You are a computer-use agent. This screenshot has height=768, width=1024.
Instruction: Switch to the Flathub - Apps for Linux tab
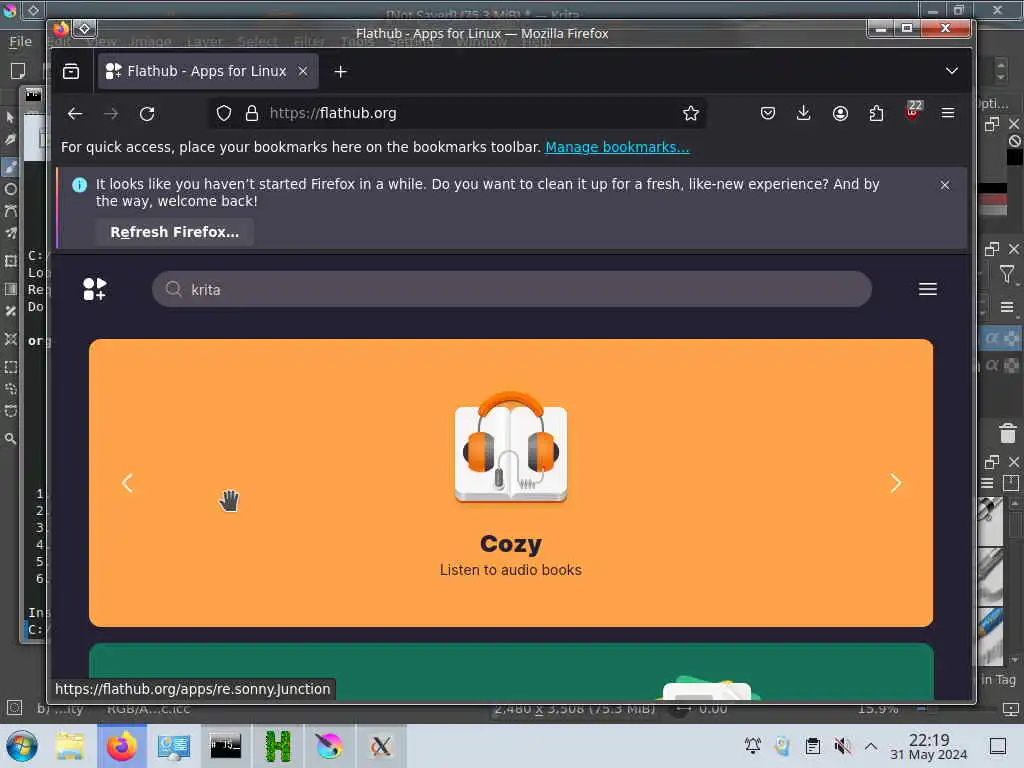(x=208, y=71)
